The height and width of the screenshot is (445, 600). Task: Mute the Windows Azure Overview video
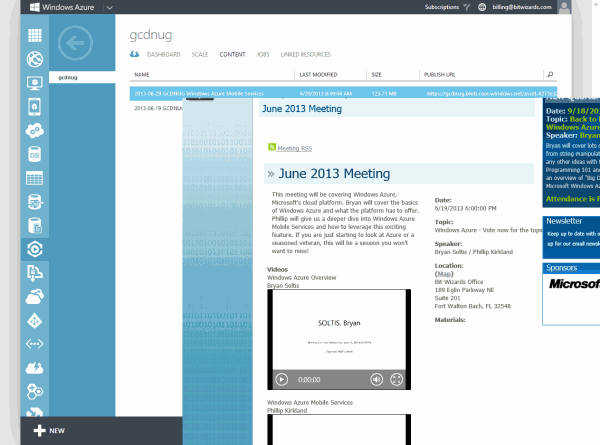377,380
